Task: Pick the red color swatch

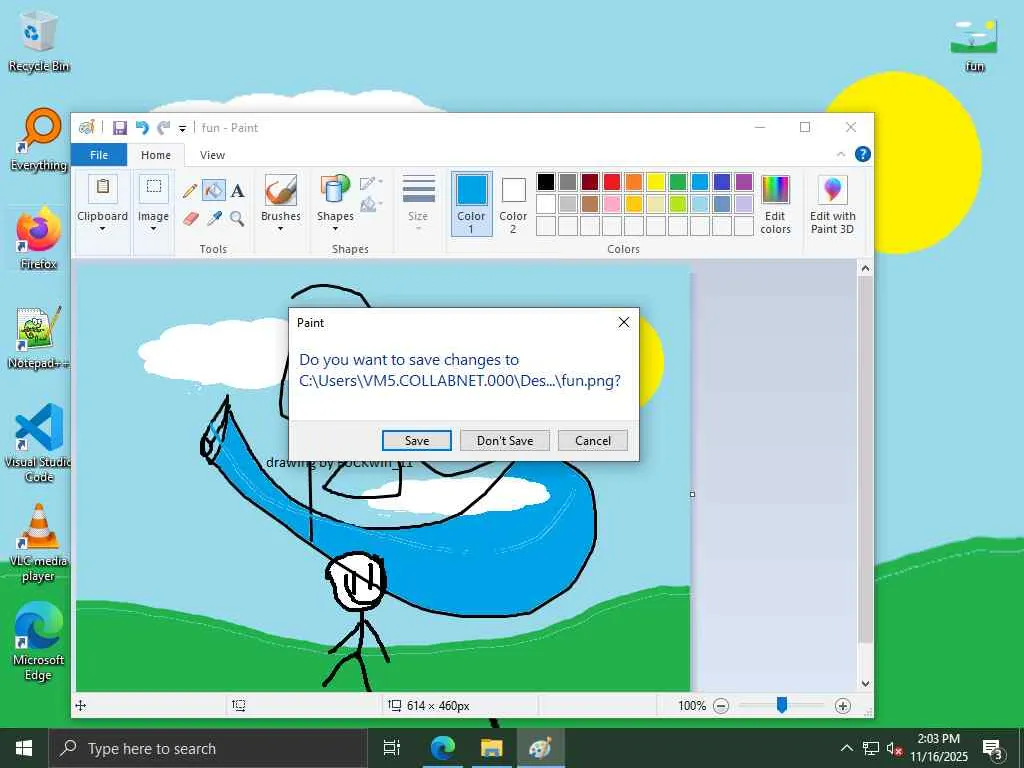Action: pos(612,182)
